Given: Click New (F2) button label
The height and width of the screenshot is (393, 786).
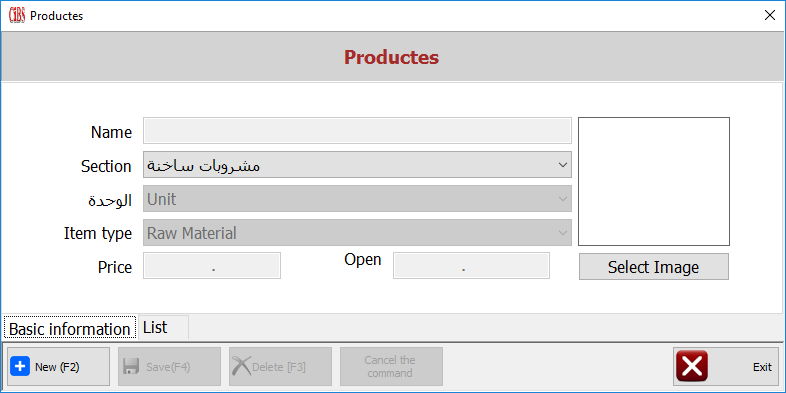Looking at the screenshot, I should [x=57, y=367].
